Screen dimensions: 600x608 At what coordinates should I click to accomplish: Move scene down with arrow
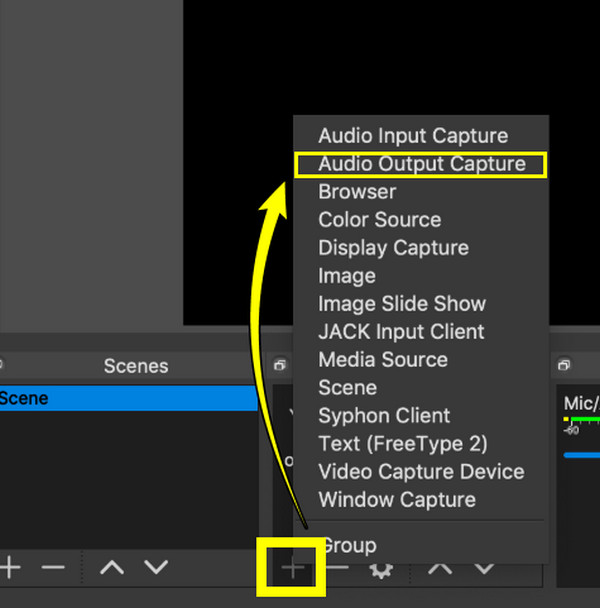156,568
